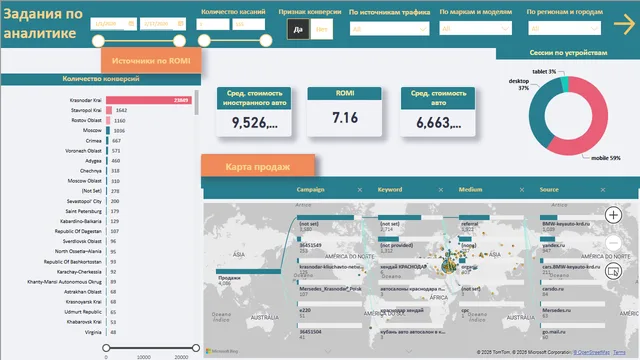Click the ROMI card value 7.16
The width and height of the screenshot is (640, 360).
coord(345,118)
